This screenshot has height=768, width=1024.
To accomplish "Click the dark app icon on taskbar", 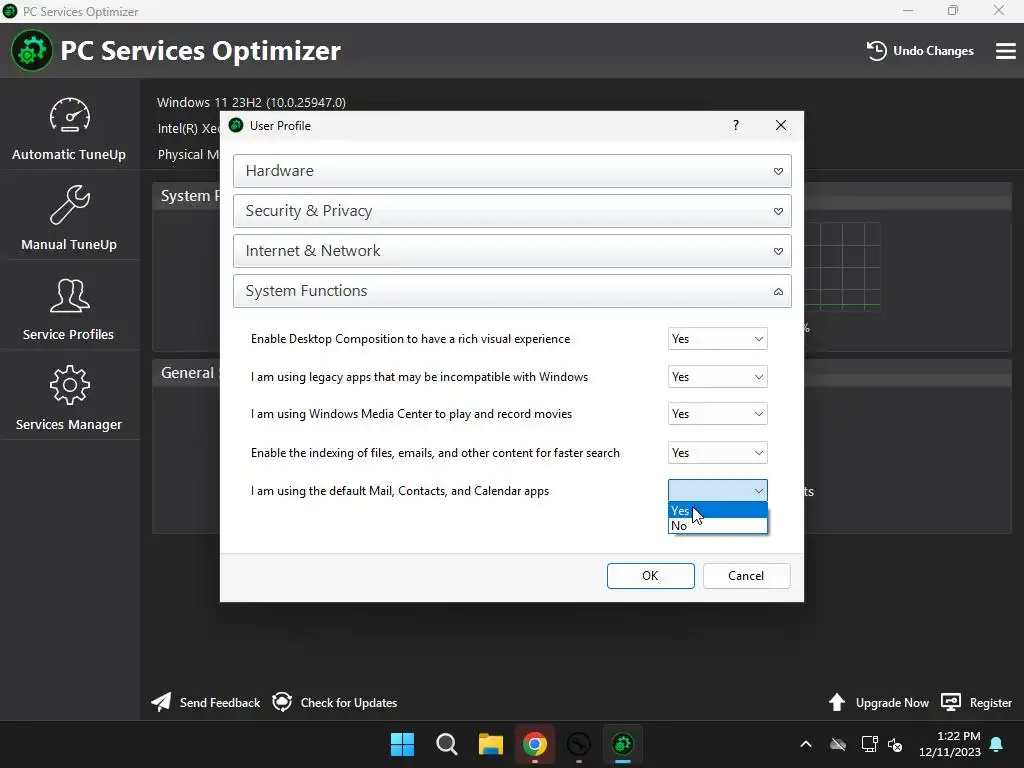I will click(x=579, y=744).
